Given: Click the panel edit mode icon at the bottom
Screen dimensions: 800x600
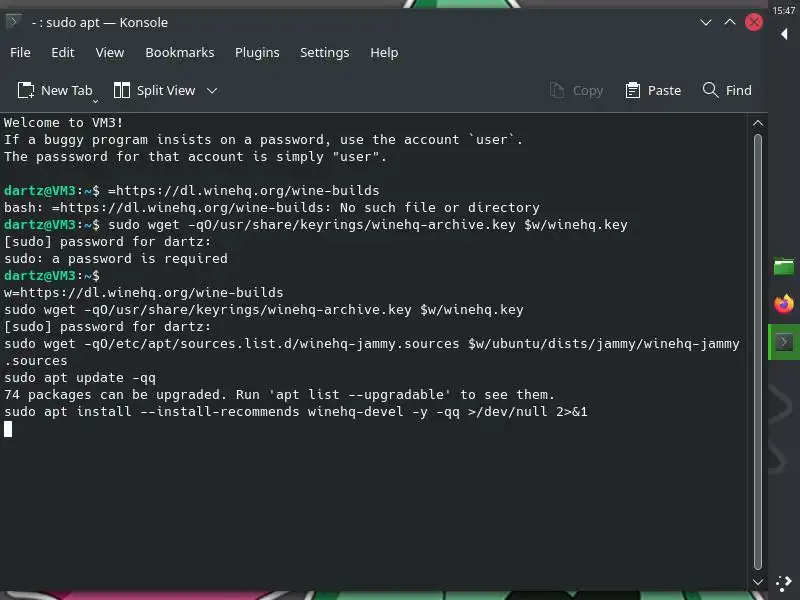Looking at the screenshot, I should [783, 584].
